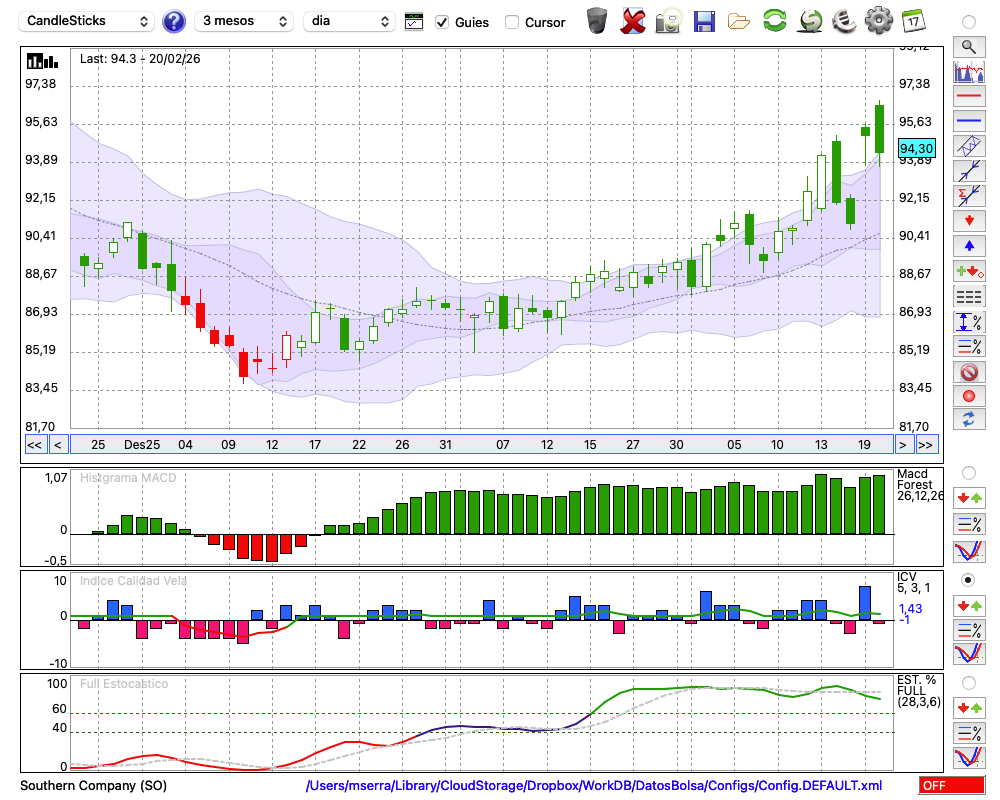Click the bar chart icon in chart corner
The height and width of the screenshot is (800, 1000).
[x=42, y=61]
